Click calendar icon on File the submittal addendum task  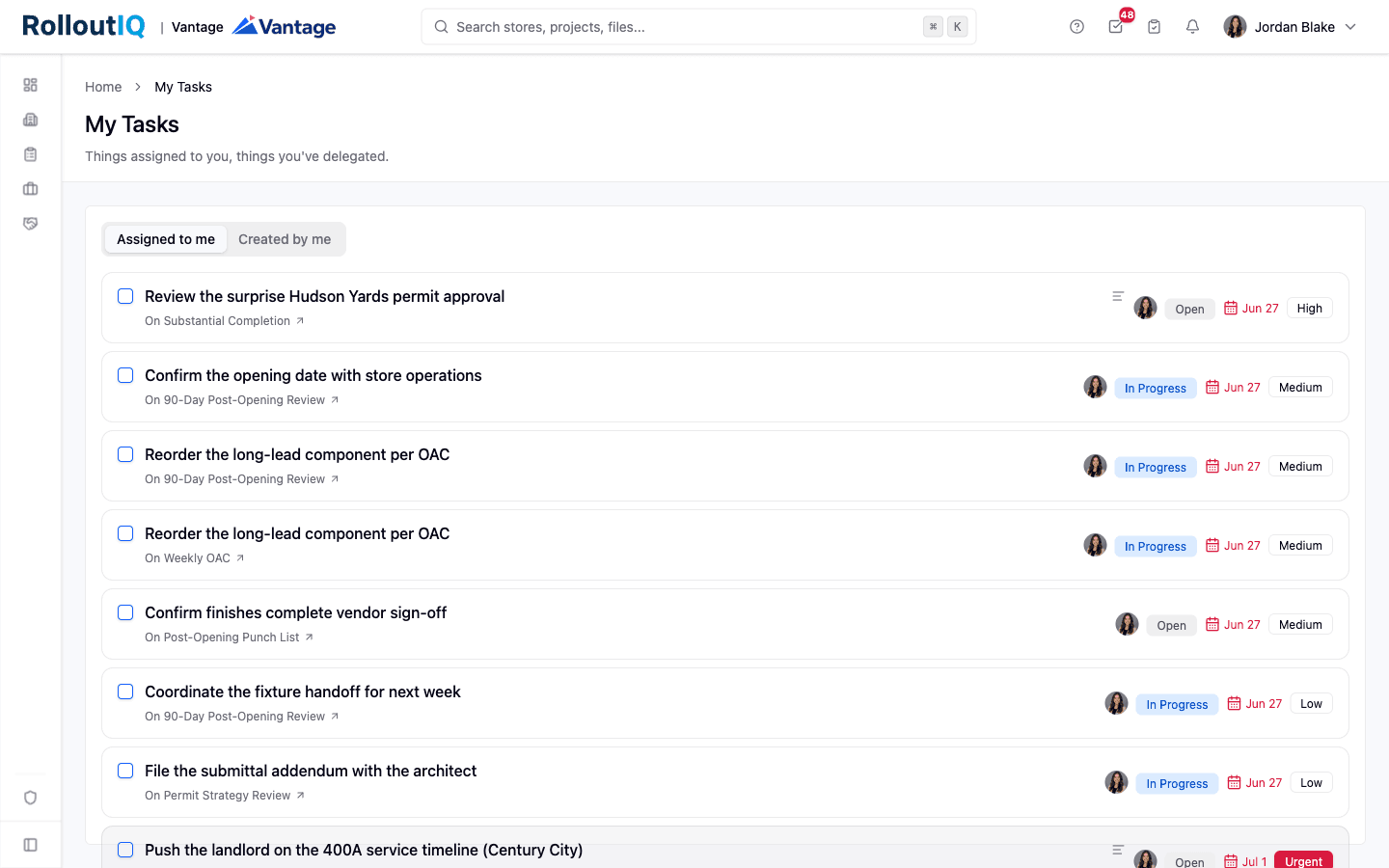[x=1234, y=782]
